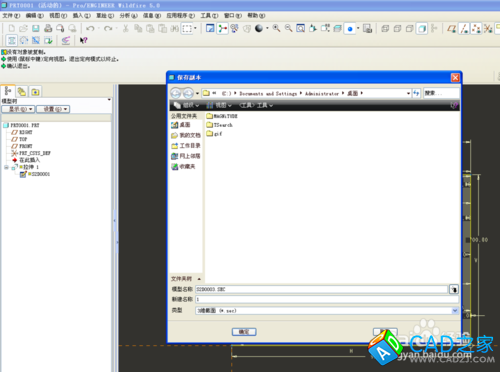Select S2D0001 sketch in model tree
500x372 pixels.
pos(35,174)
